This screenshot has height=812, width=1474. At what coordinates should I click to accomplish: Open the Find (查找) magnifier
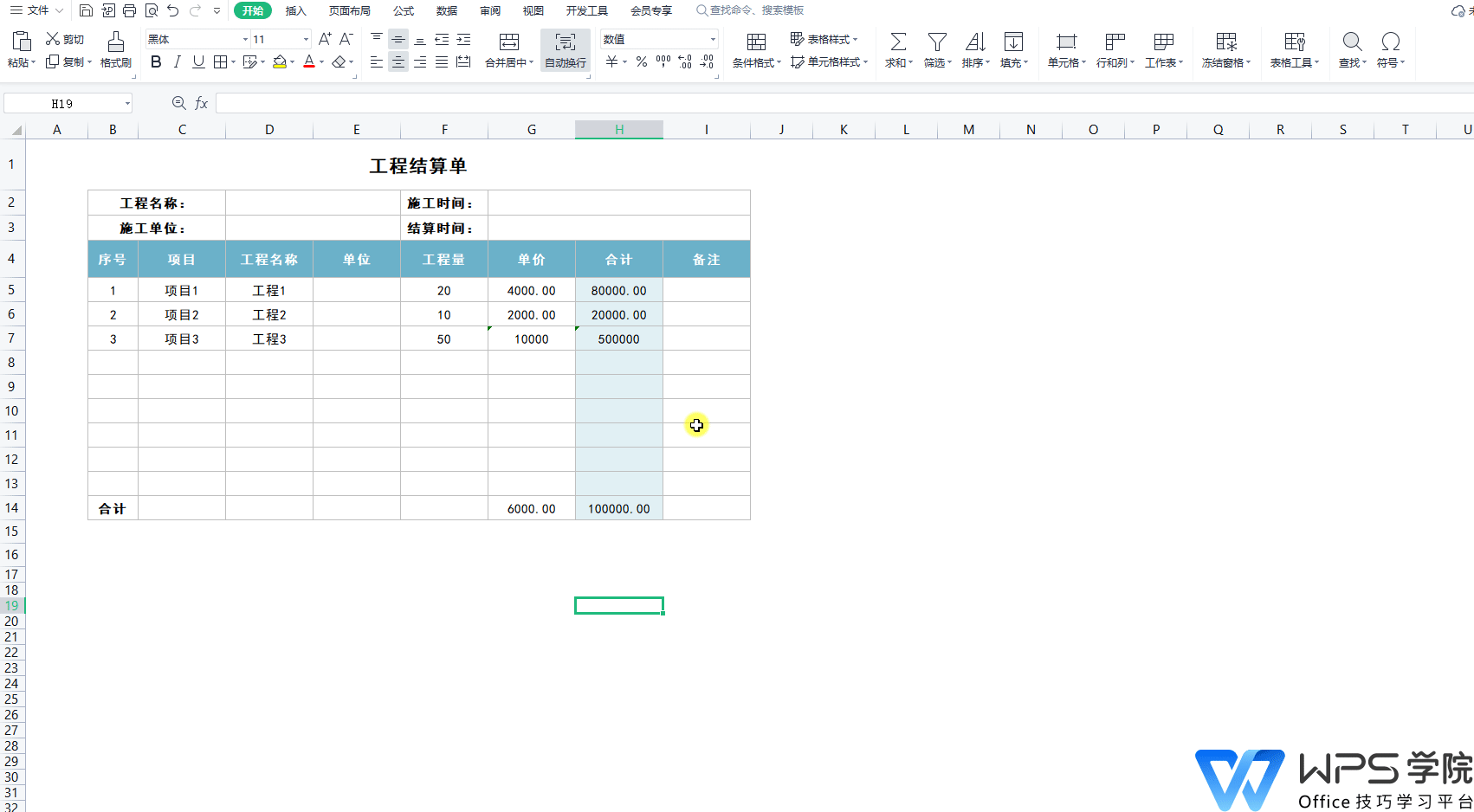click(x=1352, y=42)
